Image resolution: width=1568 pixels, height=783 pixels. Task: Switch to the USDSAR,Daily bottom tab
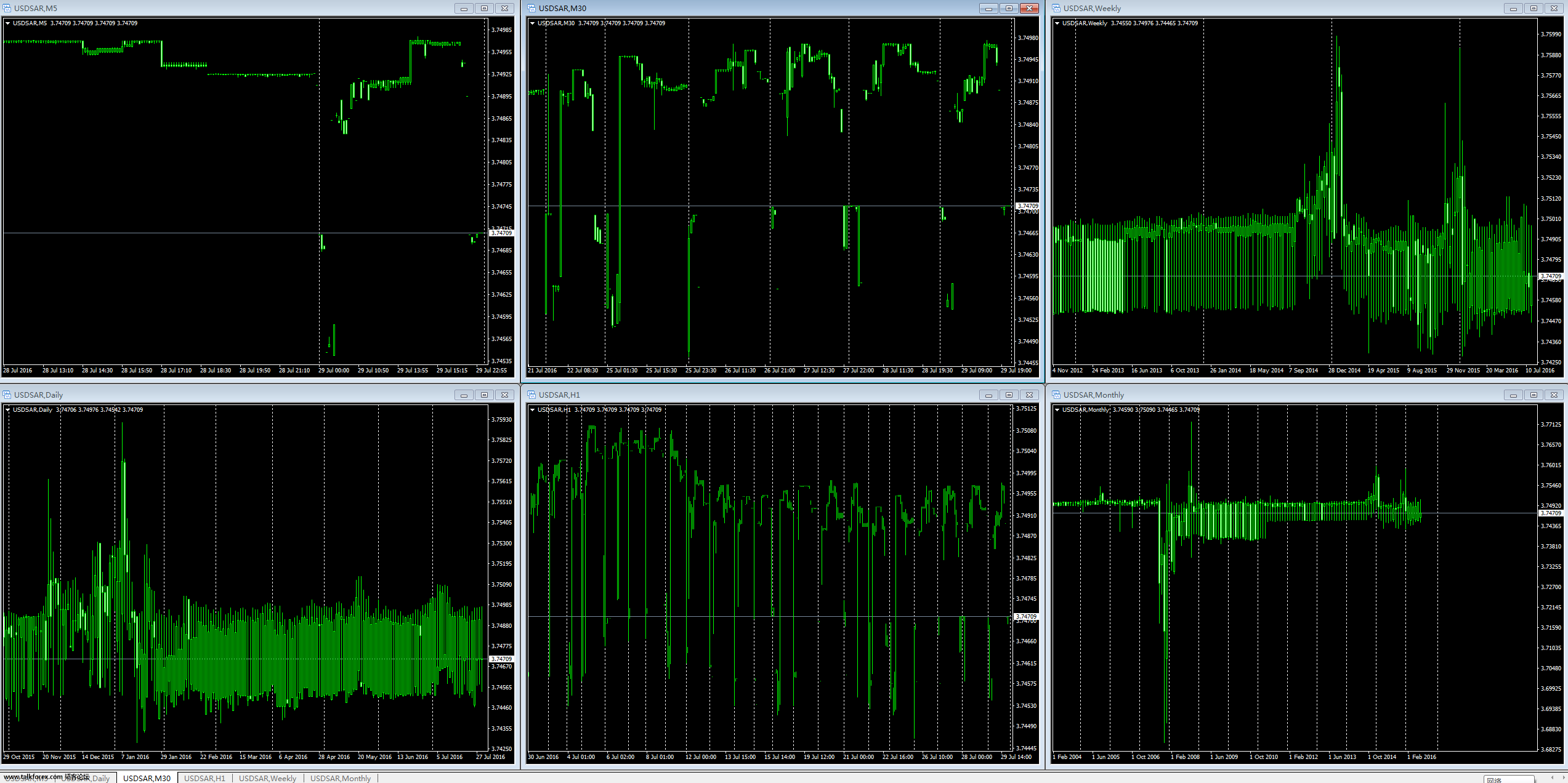86,778
